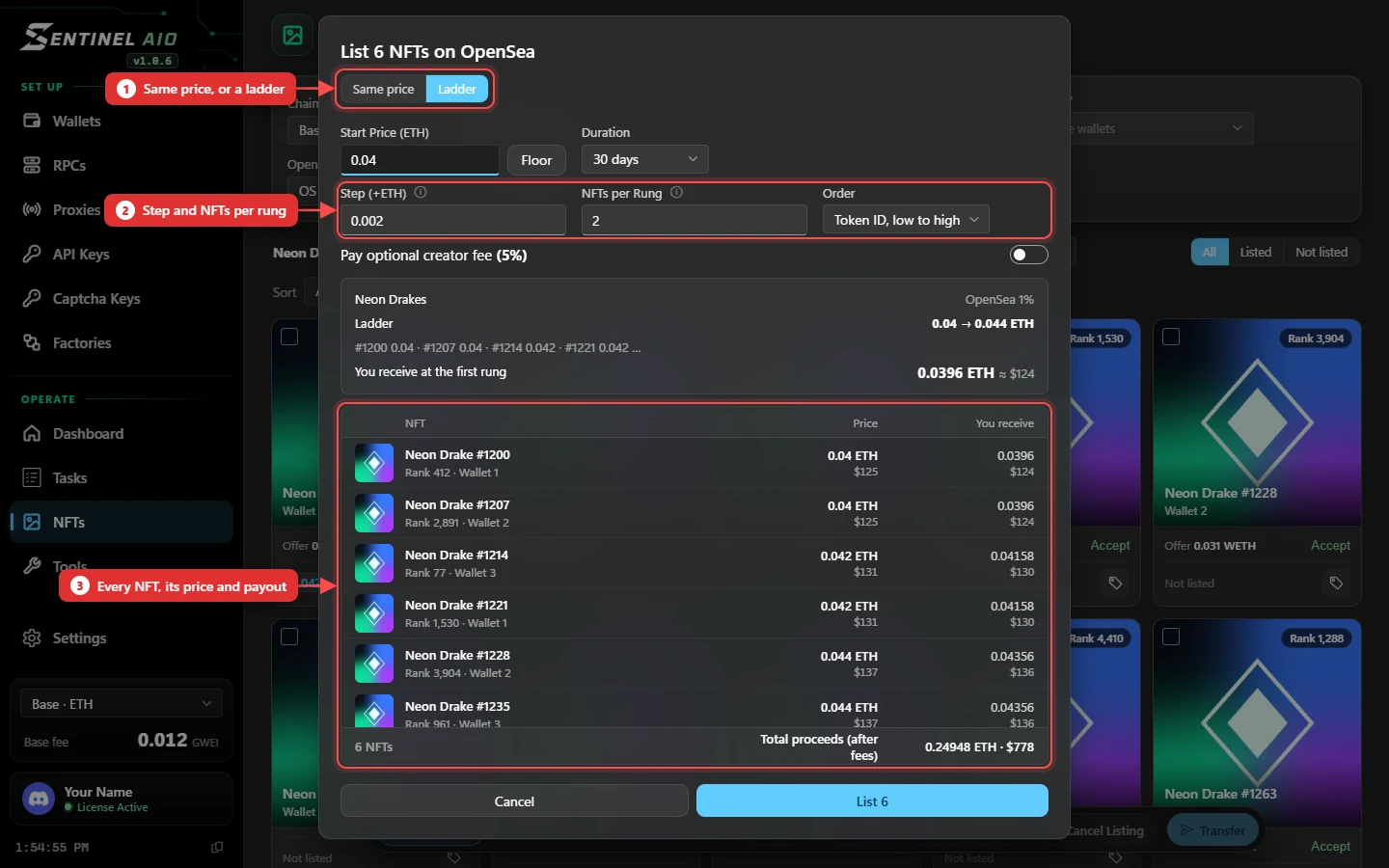Click the 'Rank 3,904' badge
The width and height of the screenshot is (1389, 868).
1316,339
